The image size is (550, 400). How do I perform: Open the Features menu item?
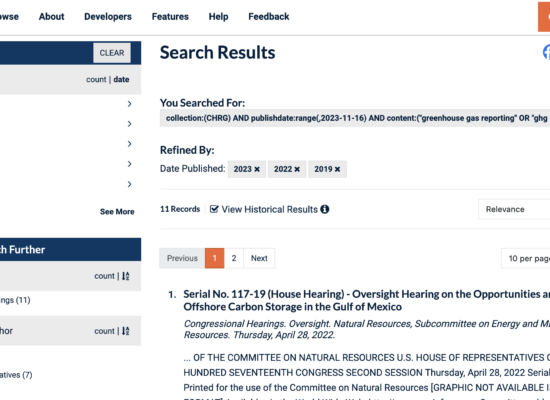(x=170, y=16)
